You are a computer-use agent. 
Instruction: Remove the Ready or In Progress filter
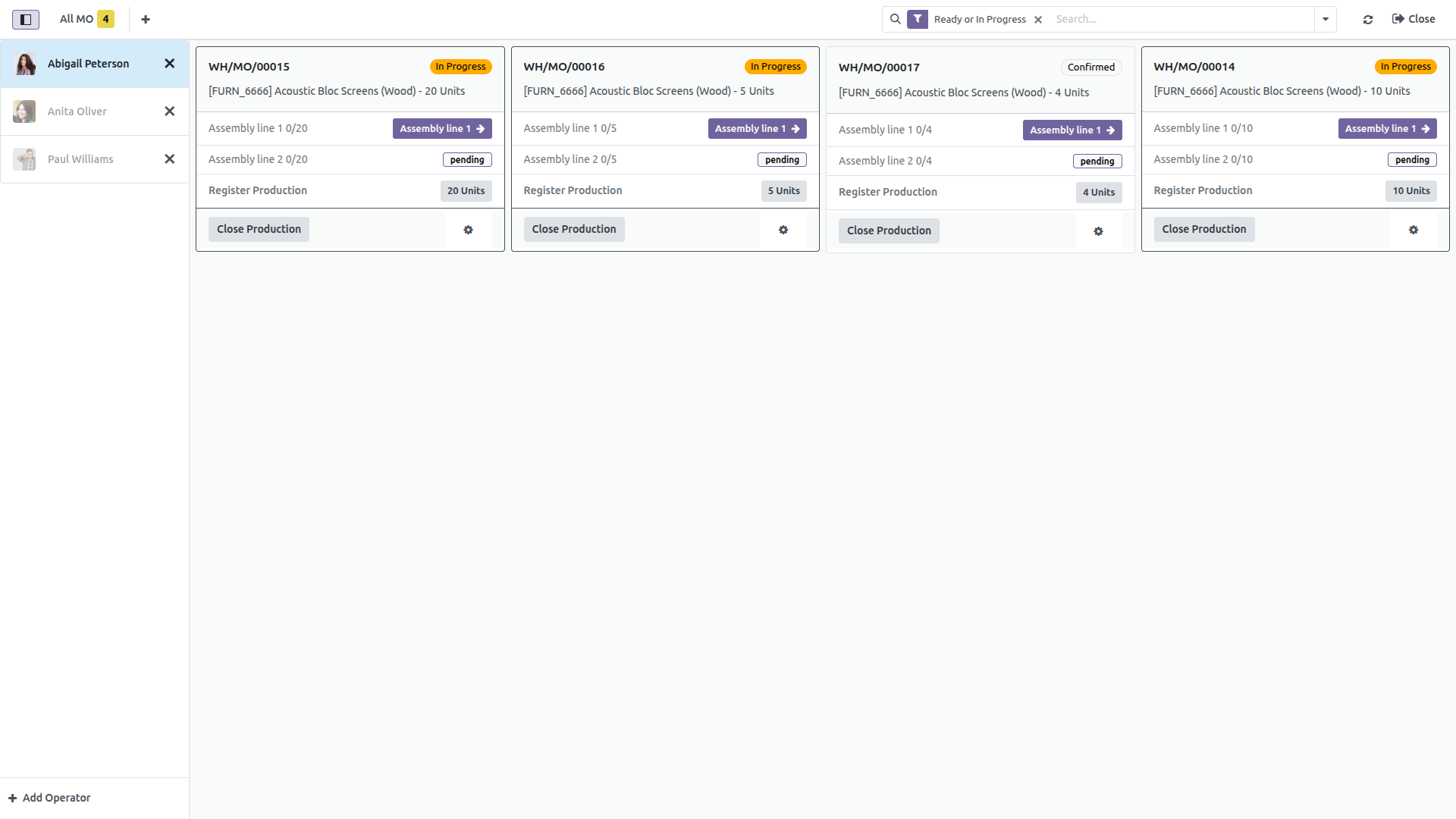[x=1038, y=20]
